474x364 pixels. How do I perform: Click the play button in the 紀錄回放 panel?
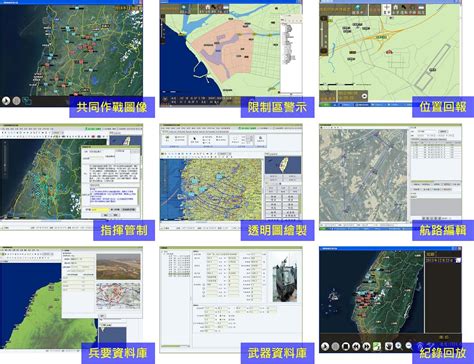click(x=325, y=347)
